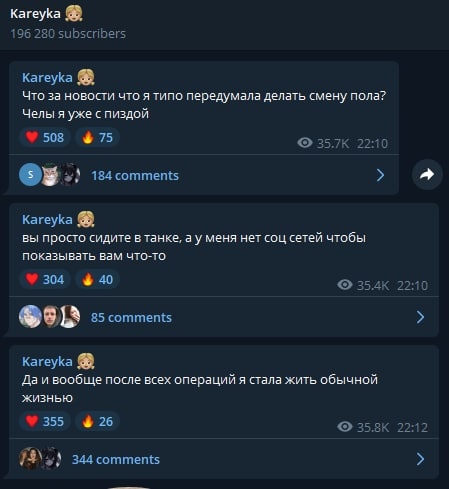Add fire reaction with count 40
This screenshot has width=449, height=489.
click(x=97, y=279)
